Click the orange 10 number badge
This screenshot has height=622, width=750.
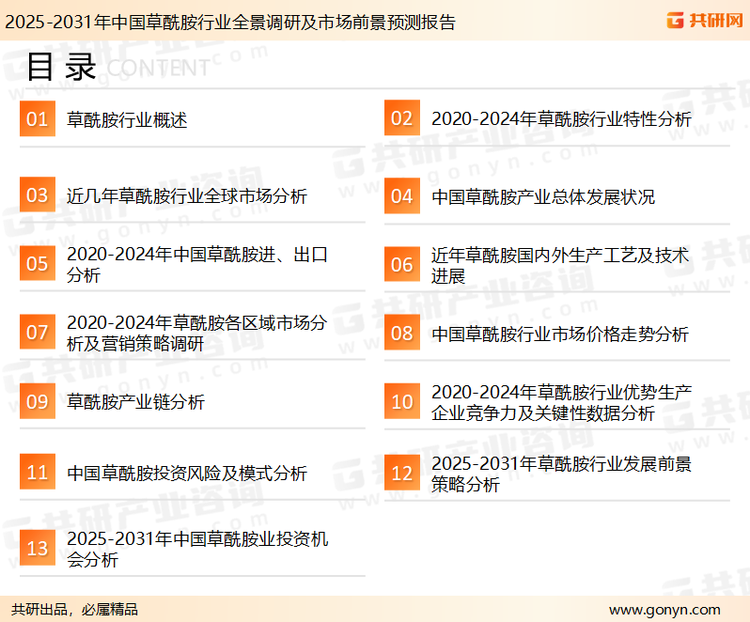pos(402,401)
